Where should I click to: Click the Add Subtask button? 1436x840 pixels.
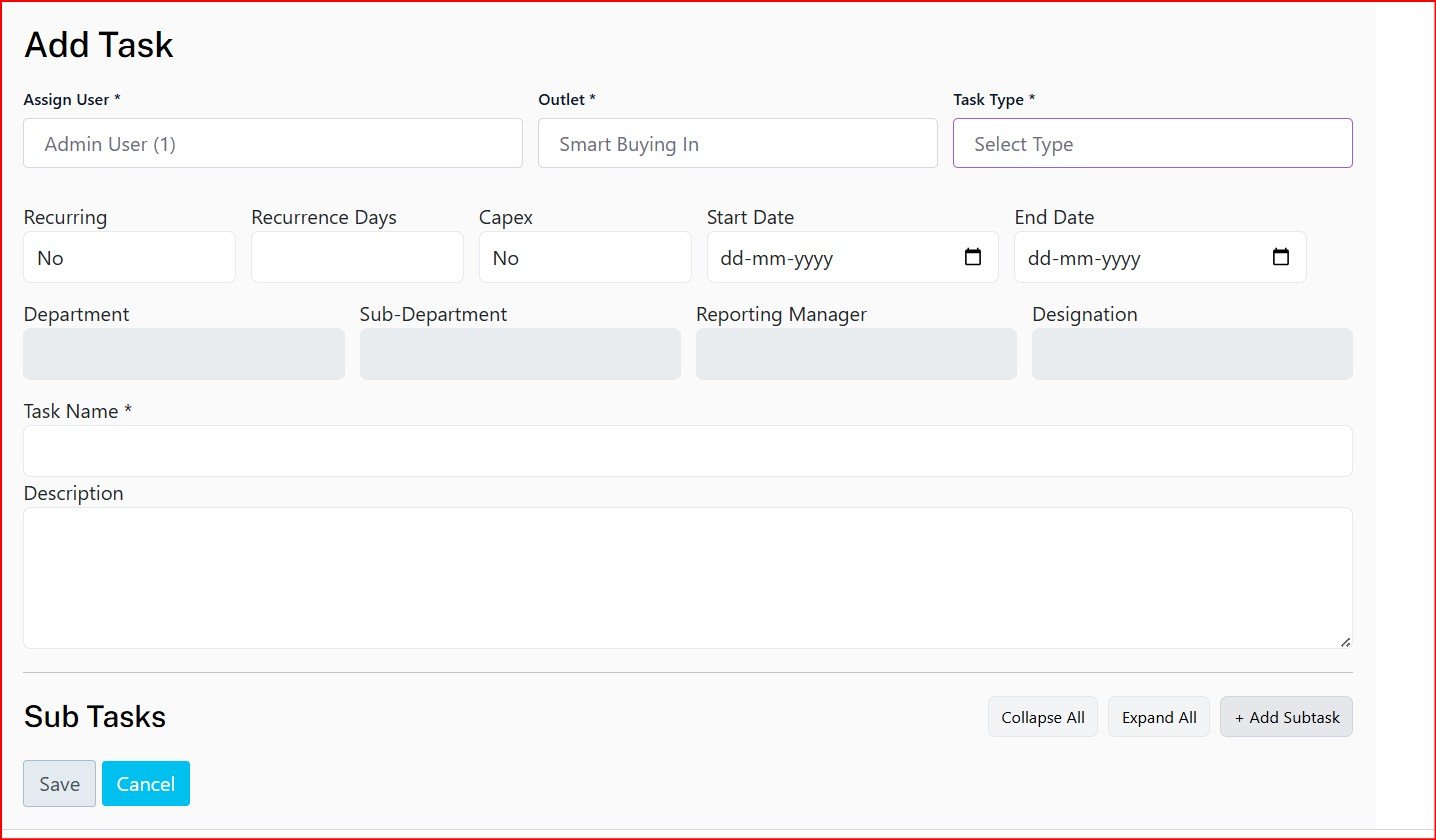click(x=1285, y=717)
